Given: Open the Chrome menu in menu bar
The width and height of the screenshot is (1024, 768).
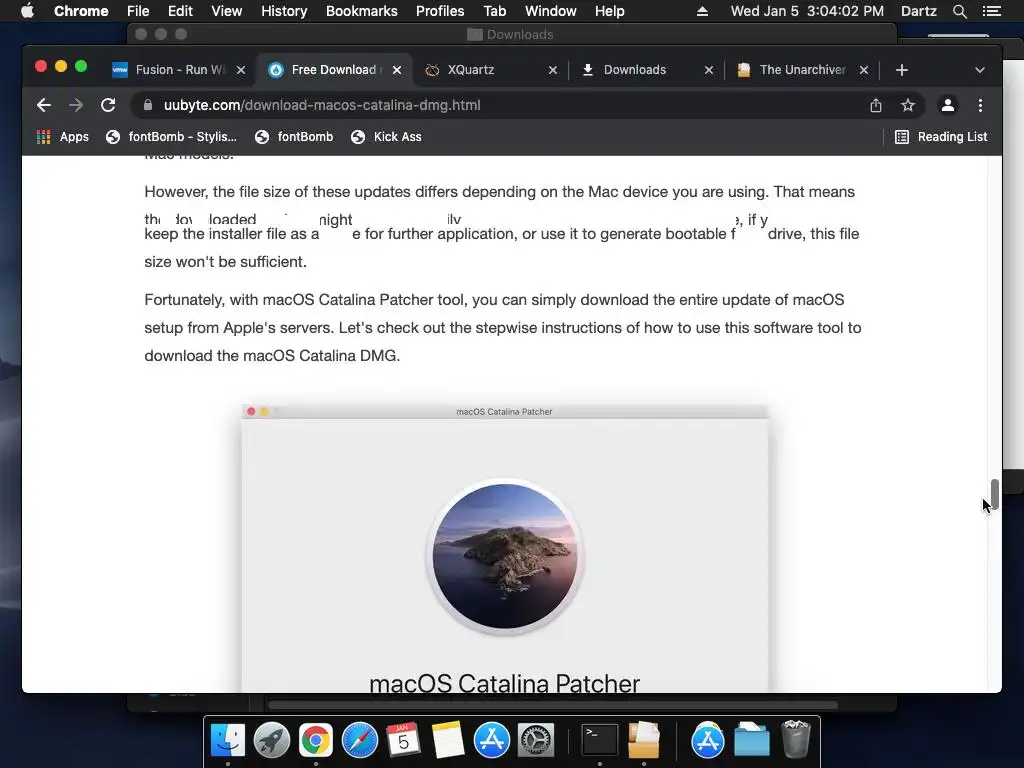Looking at the screenshot, I should (x=81, y=11).
